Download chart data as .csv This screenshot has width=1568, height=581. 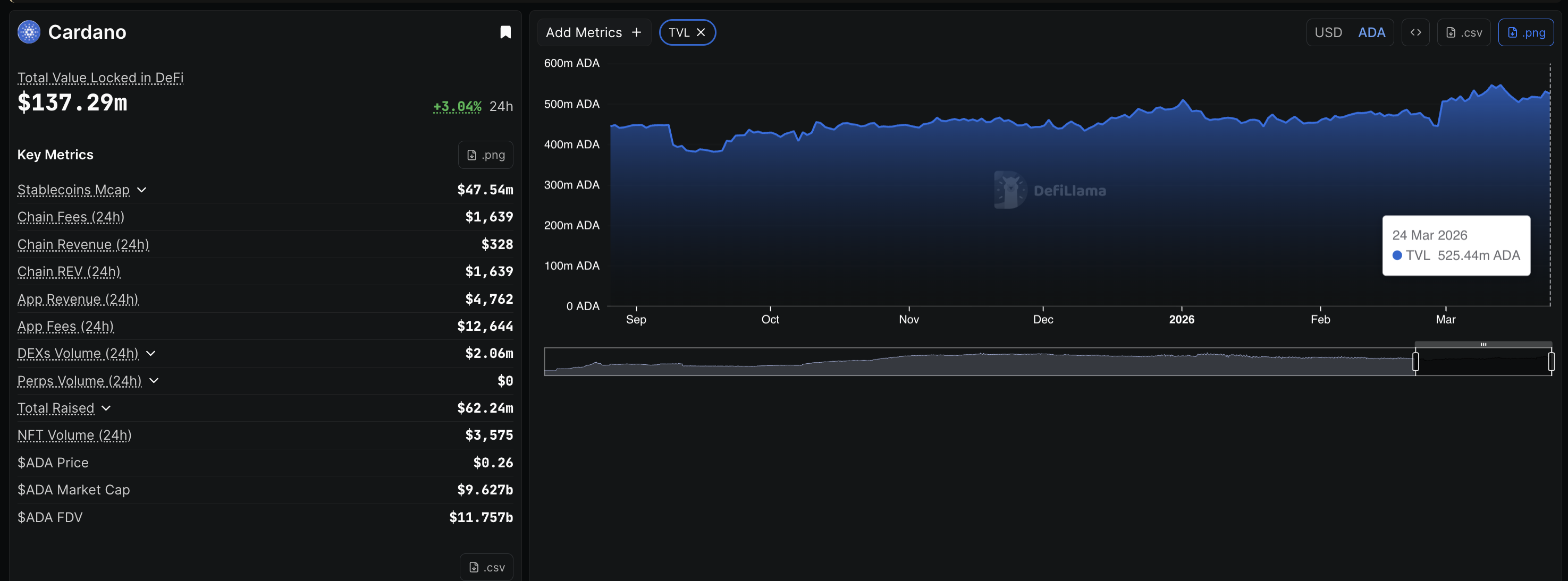click(x=1463, y=32)
